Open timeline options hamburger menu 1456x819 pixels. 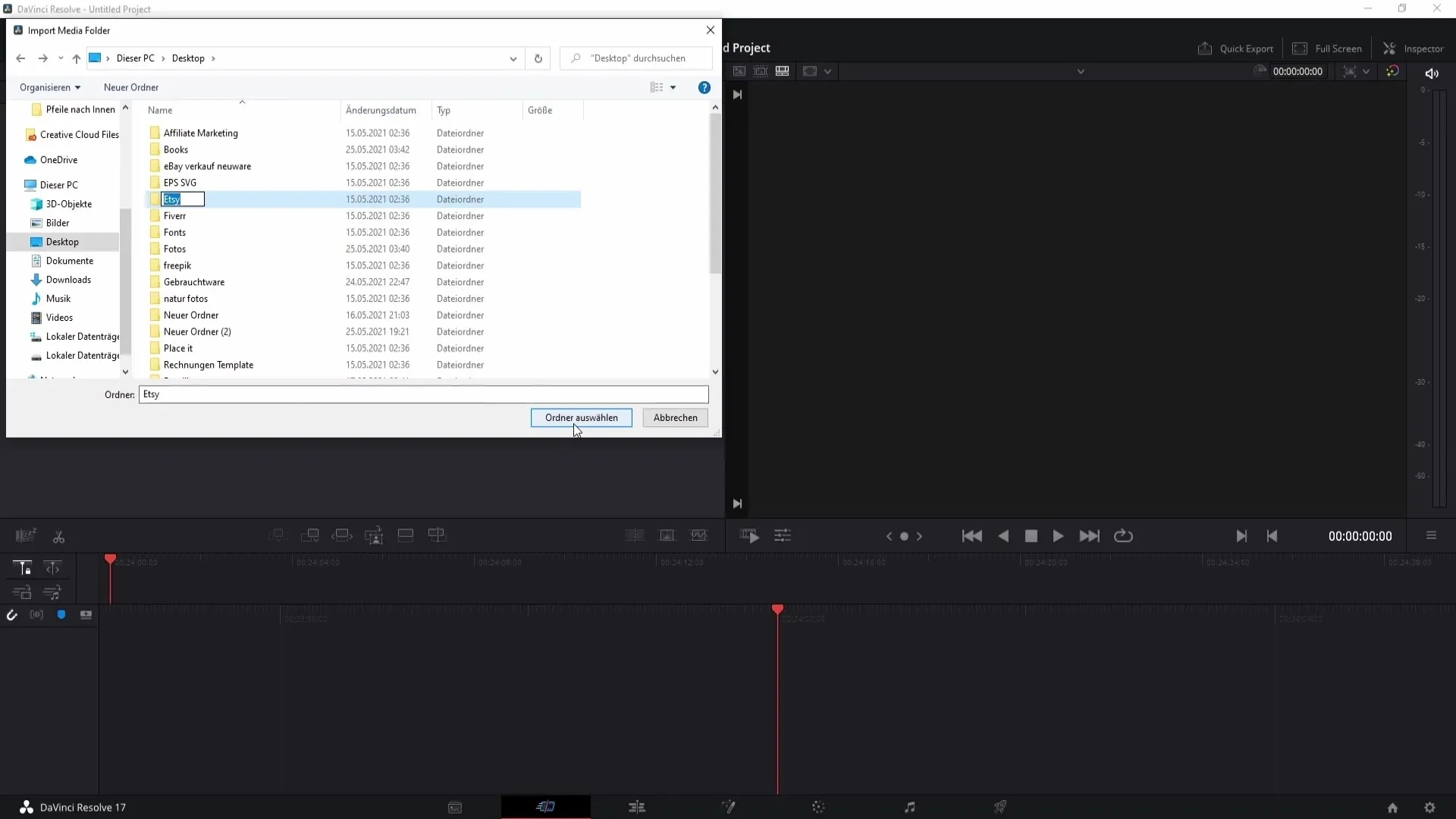pyautogui.click(x=1431, y=535)
